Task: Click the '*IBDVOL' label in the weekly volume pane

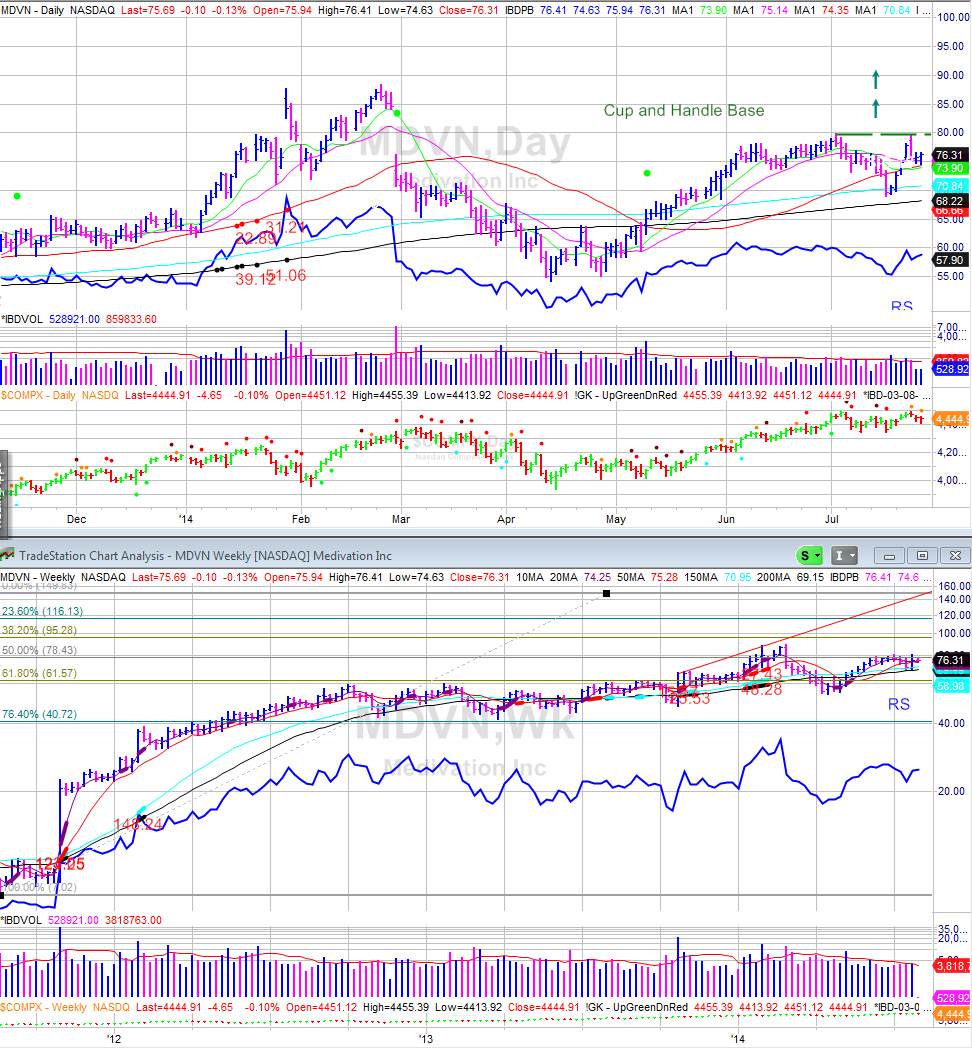Action: 21,920
